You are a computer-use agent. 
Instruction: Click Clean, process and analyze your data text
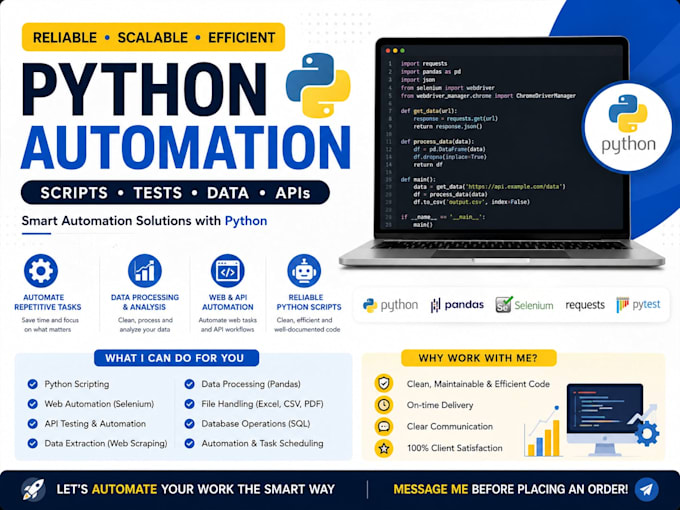tap(145, 325)
